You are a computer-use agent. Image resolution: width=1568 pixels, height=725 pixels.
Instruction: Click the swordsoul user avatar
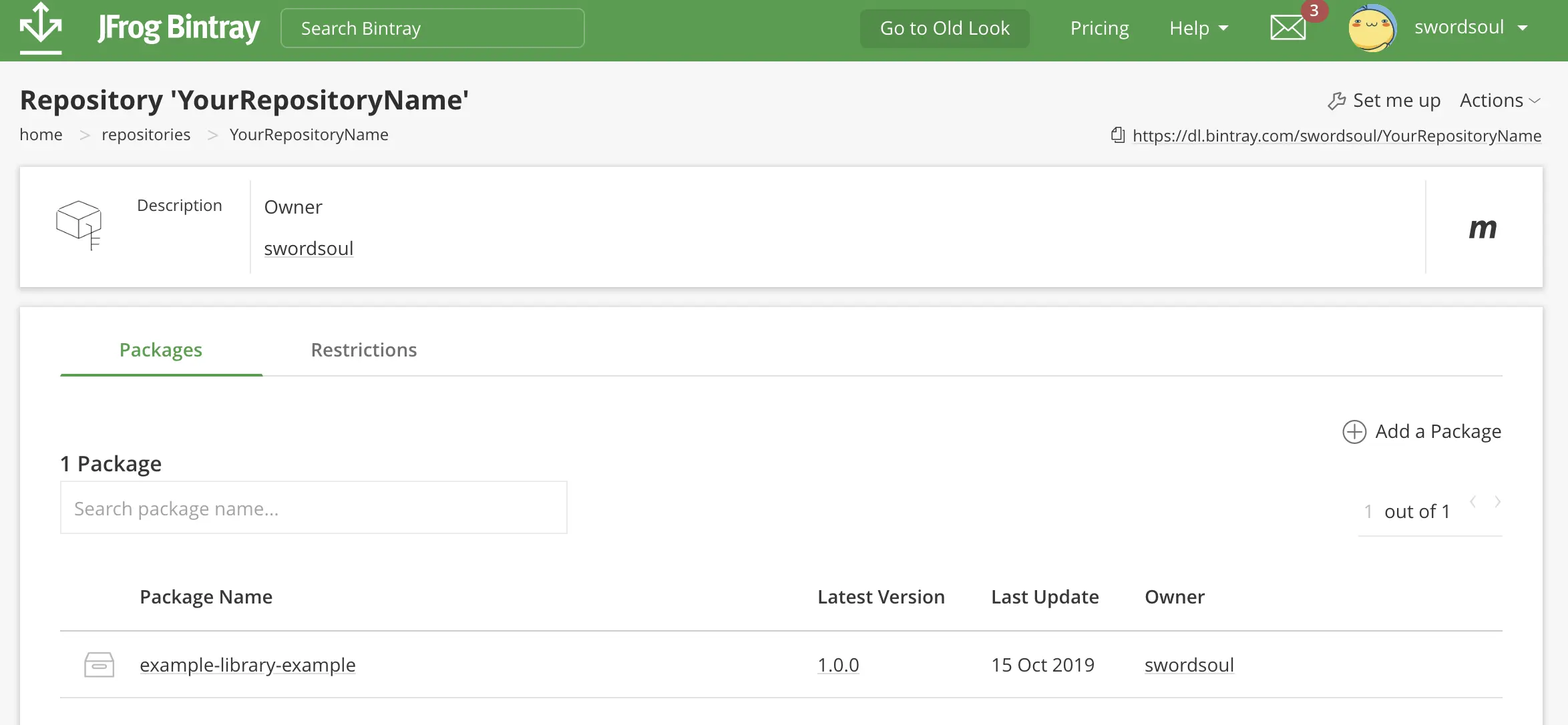click(1372, 28)
